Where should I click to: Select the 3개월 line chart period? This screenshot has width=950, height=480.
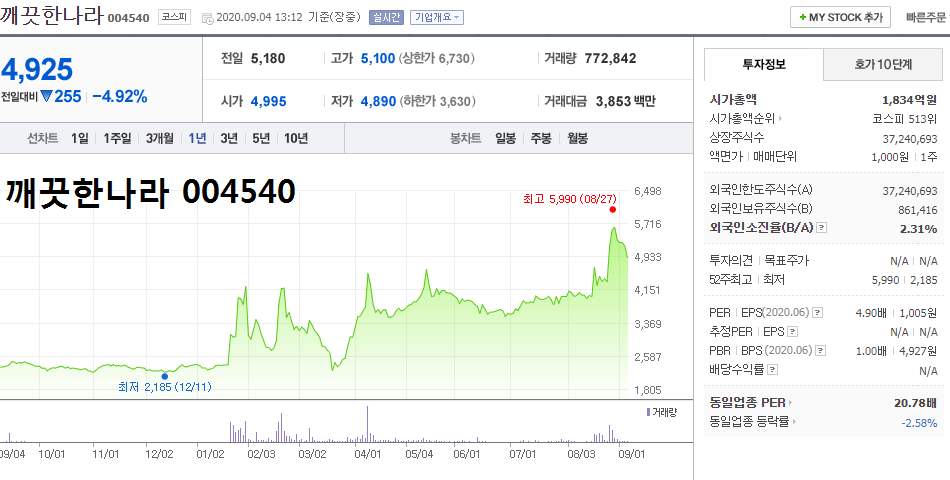(159, 138)
